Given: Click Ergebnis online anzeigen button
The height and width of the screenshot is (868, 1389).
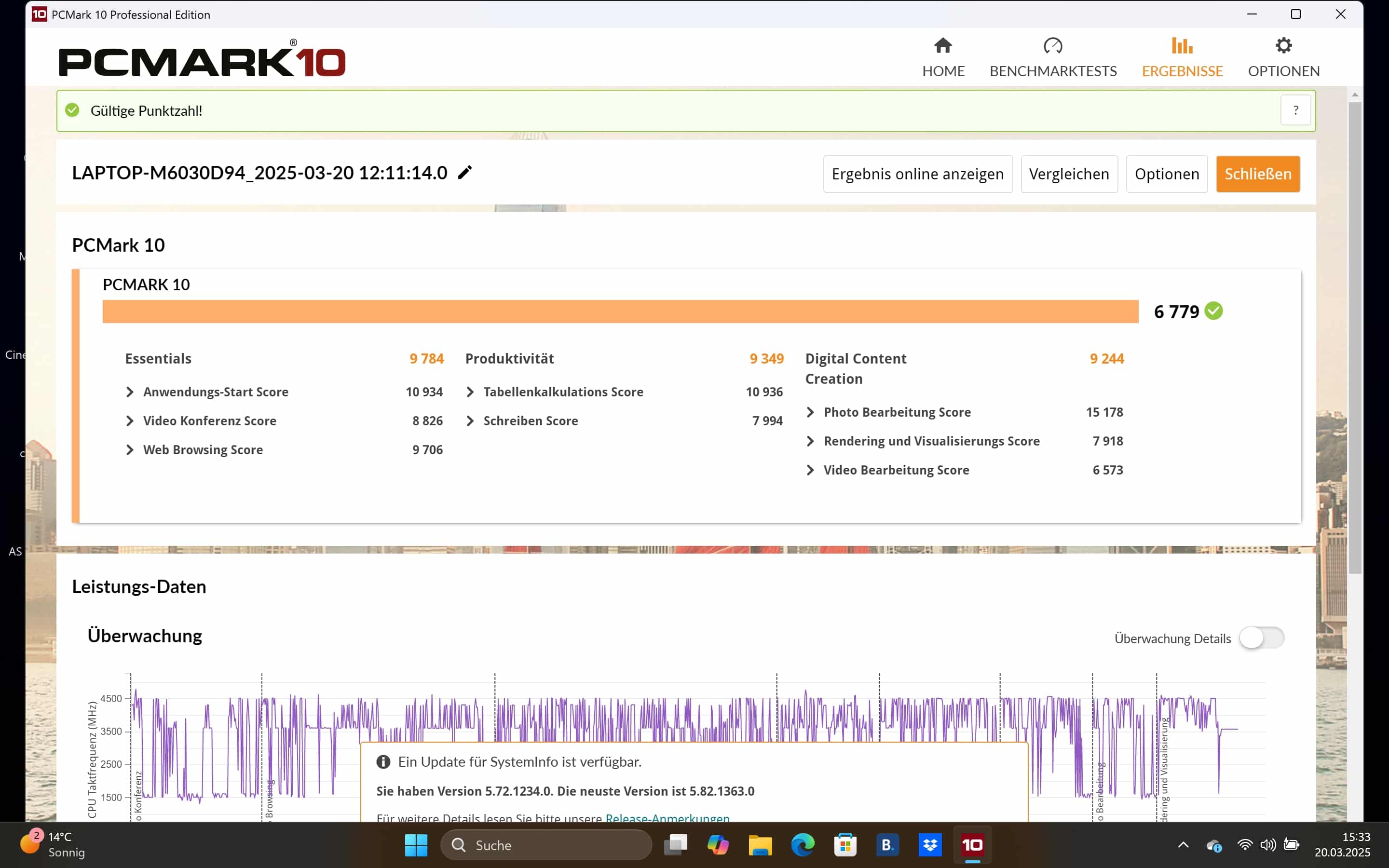Looking at the screenshot, I should (x=917, y=174).
